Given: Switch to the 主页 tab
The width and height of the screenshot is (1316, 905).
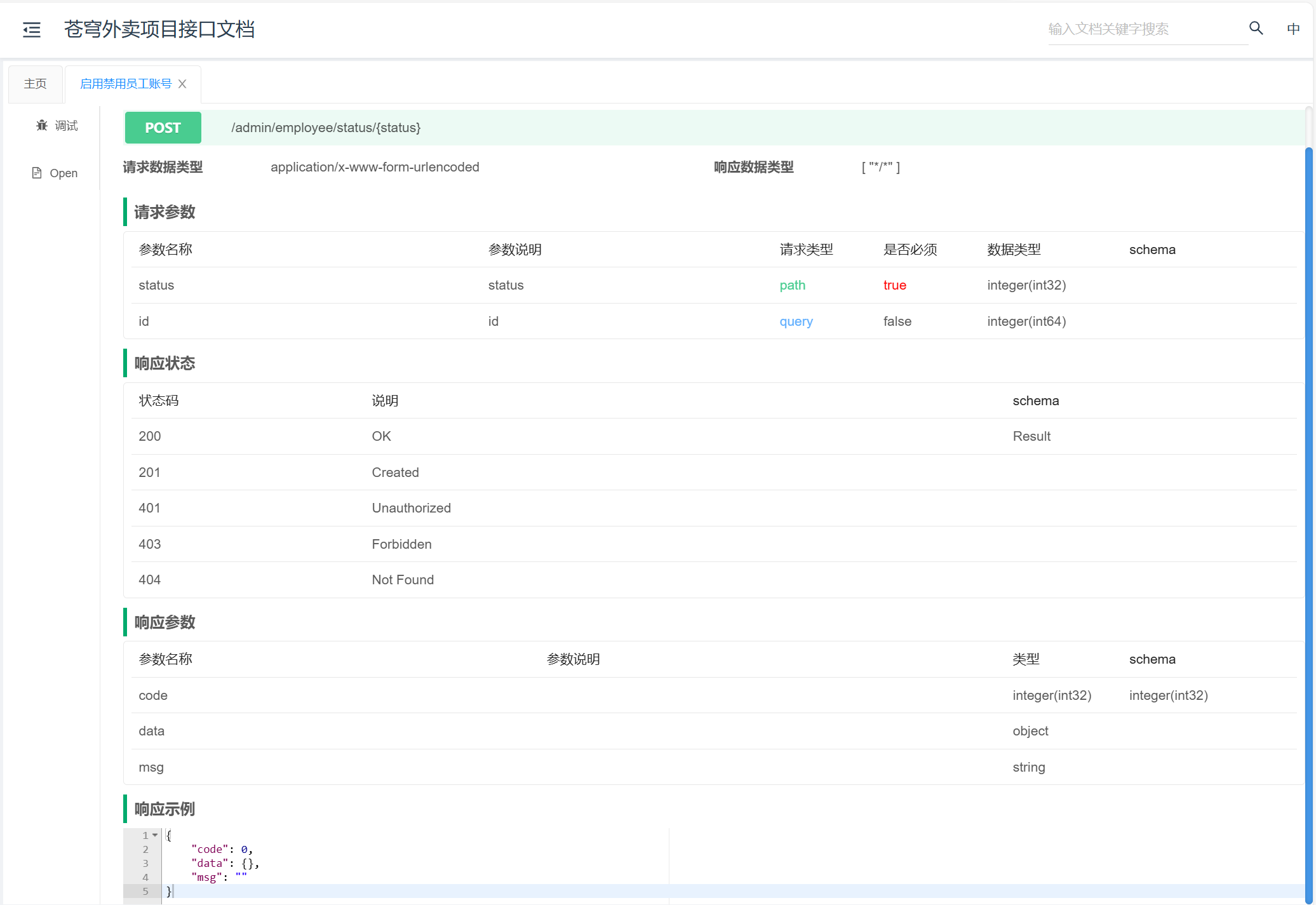Looking at the screenshot, I should pyautogui.click(x=36, y=84).
